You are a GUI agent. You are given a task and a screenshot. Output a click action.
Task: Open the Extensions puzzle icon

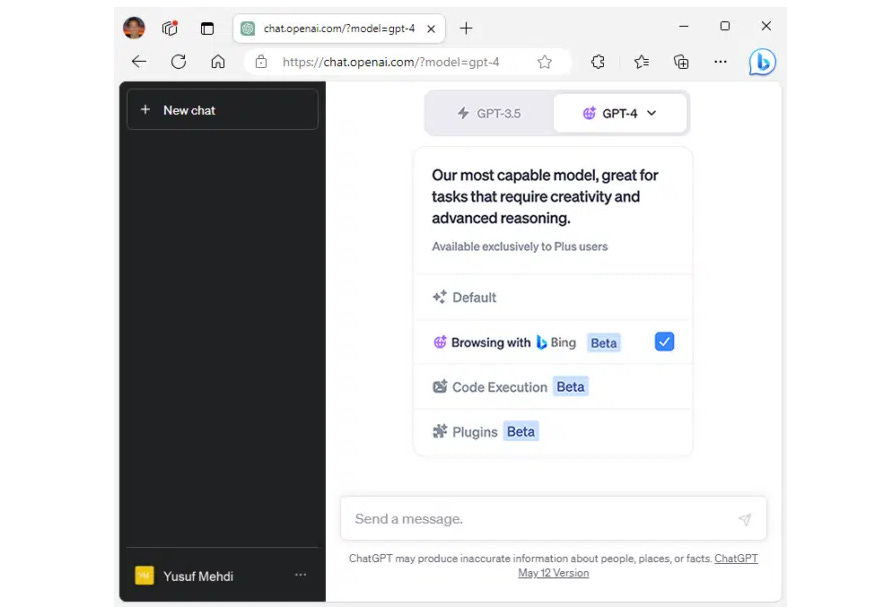click(598, 62)
